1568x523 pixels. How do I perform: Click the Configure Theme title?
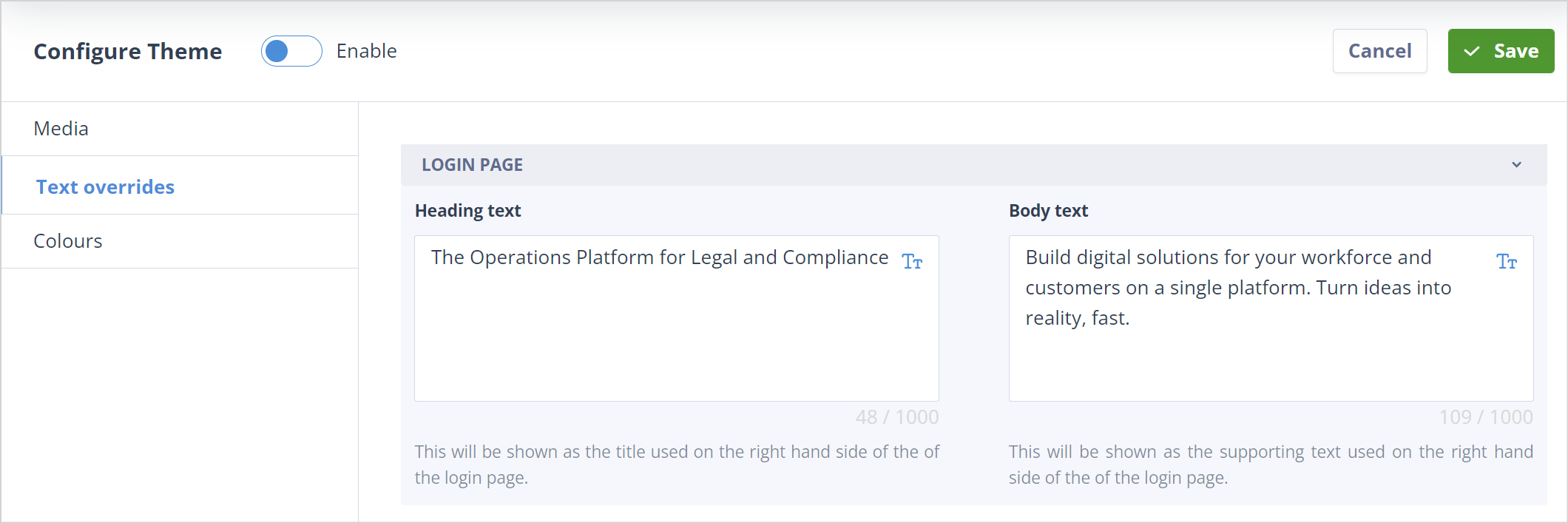pos(128,52)
